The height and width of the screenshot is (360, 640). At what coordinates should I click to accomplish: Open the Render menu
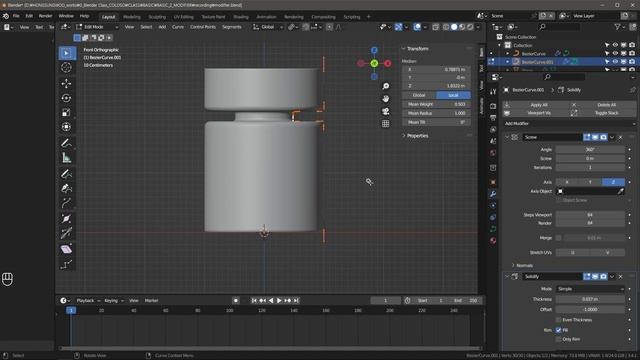pyautogui.click(x=45, y=16)
